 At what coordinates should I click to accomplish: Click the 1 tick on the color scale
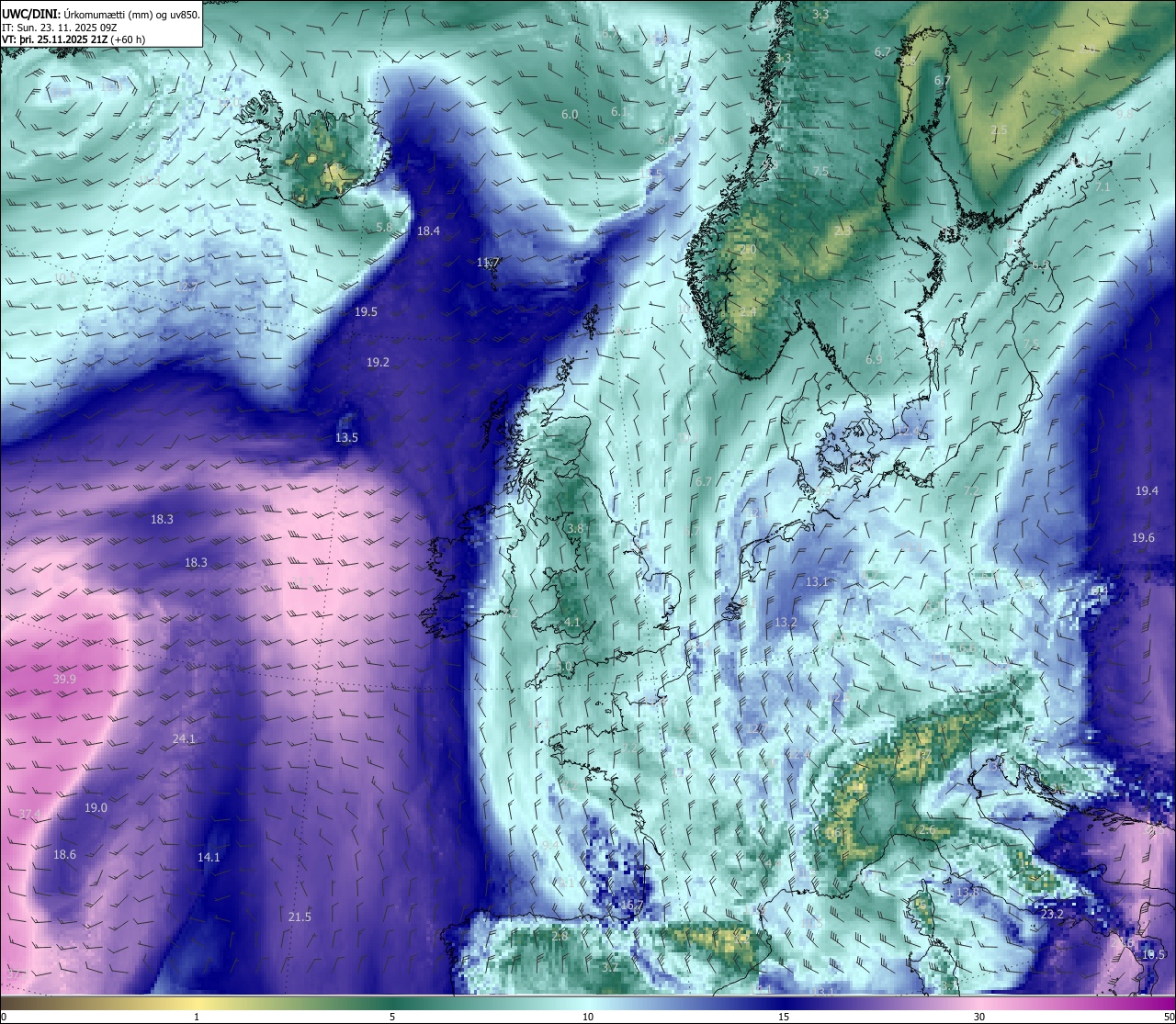197,1017
